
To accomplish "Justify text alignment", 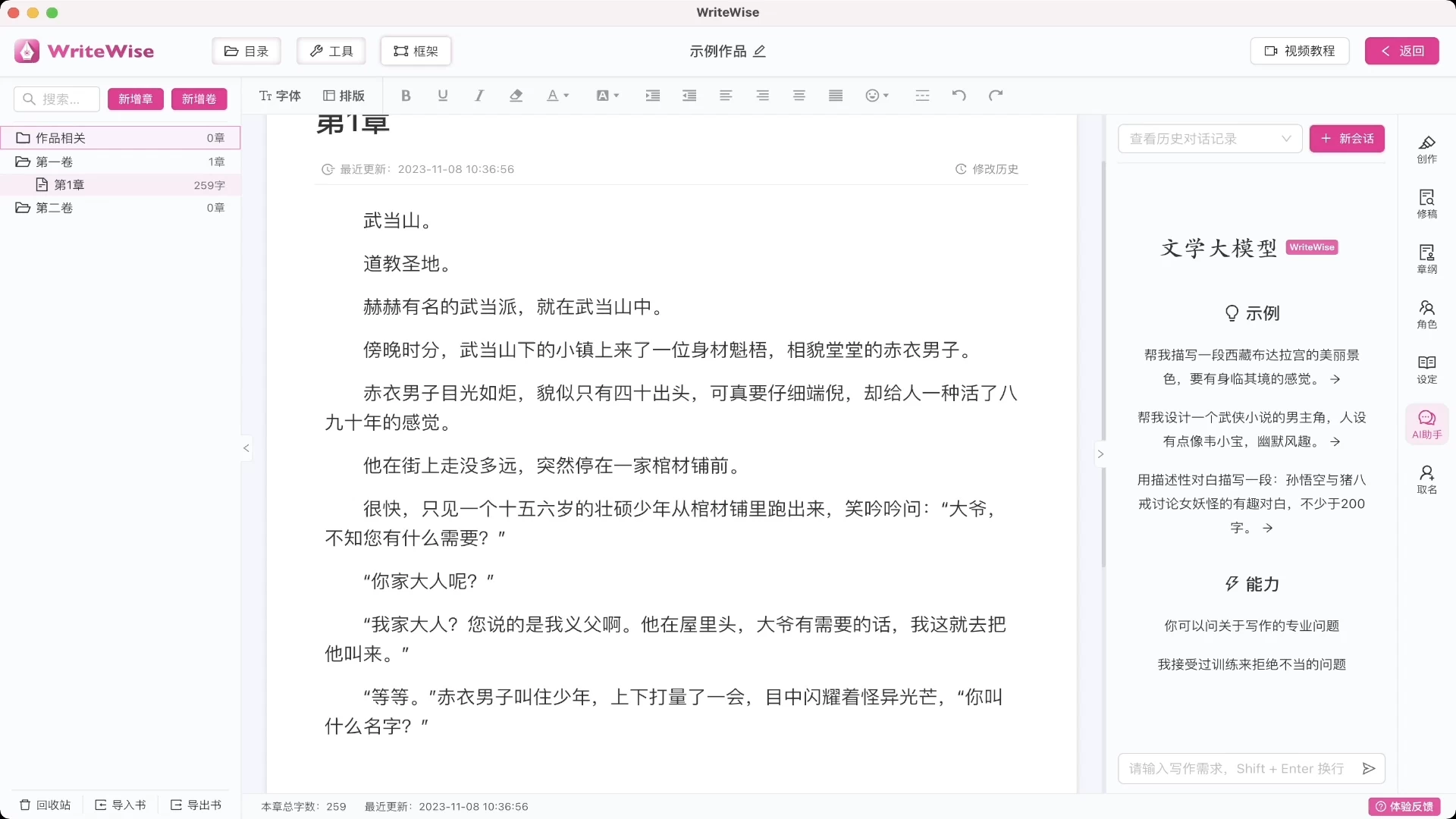I will coord(836,96).
